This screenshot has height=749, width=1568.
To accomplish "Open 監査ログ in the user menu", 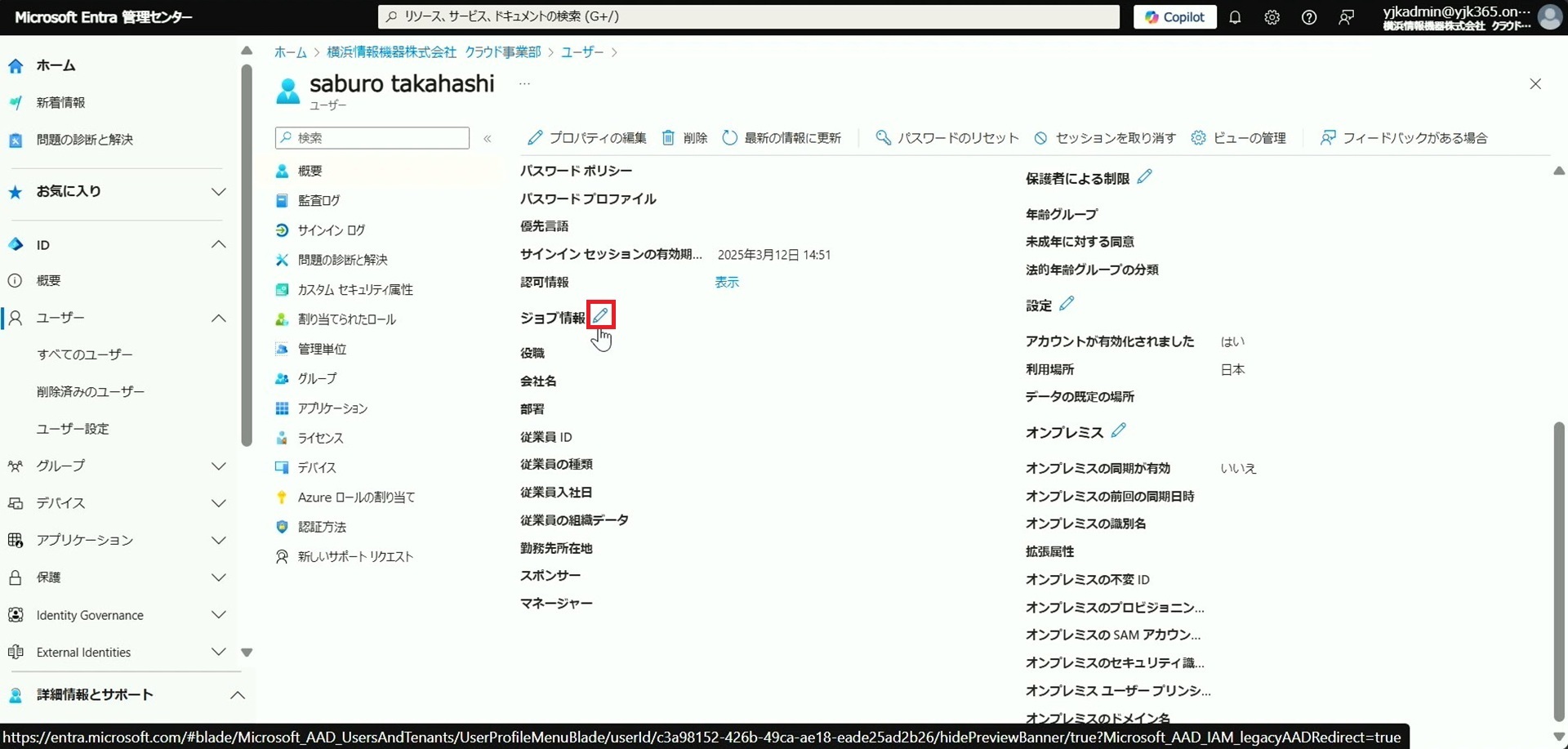I will (x=318, y=200).
